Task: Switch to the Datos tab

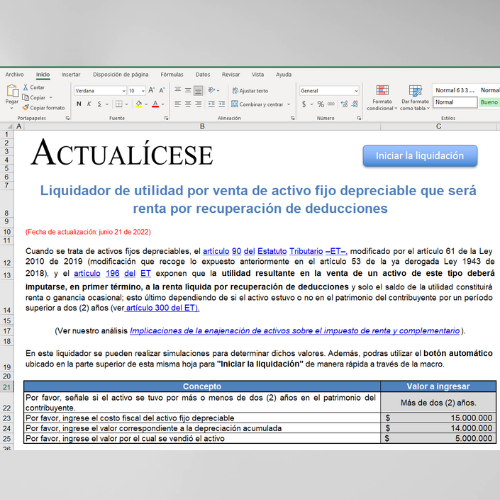Action: tap(203, 74)
